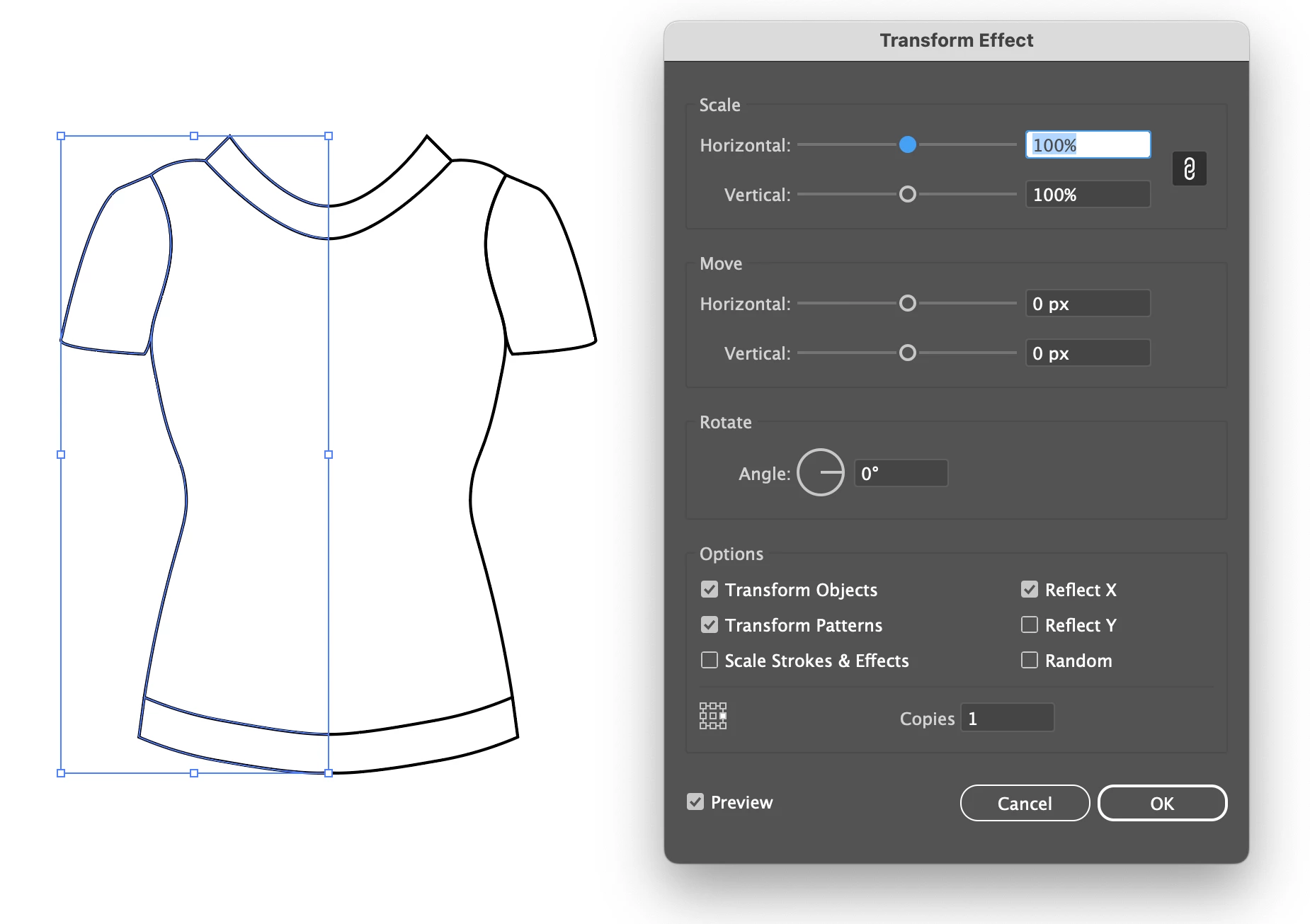Click the Cancel button

click(x=1025, y=803)
